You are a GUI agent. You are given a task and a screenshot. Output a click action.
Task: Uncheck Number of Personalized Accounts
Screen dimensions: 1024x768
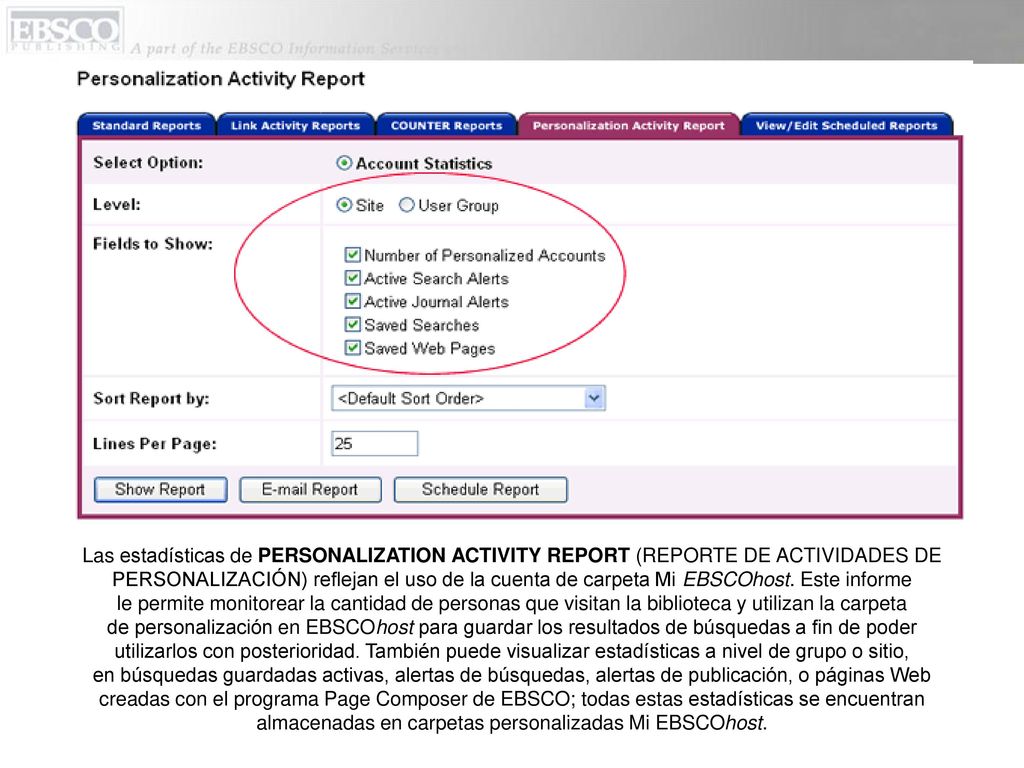[353, 255]
